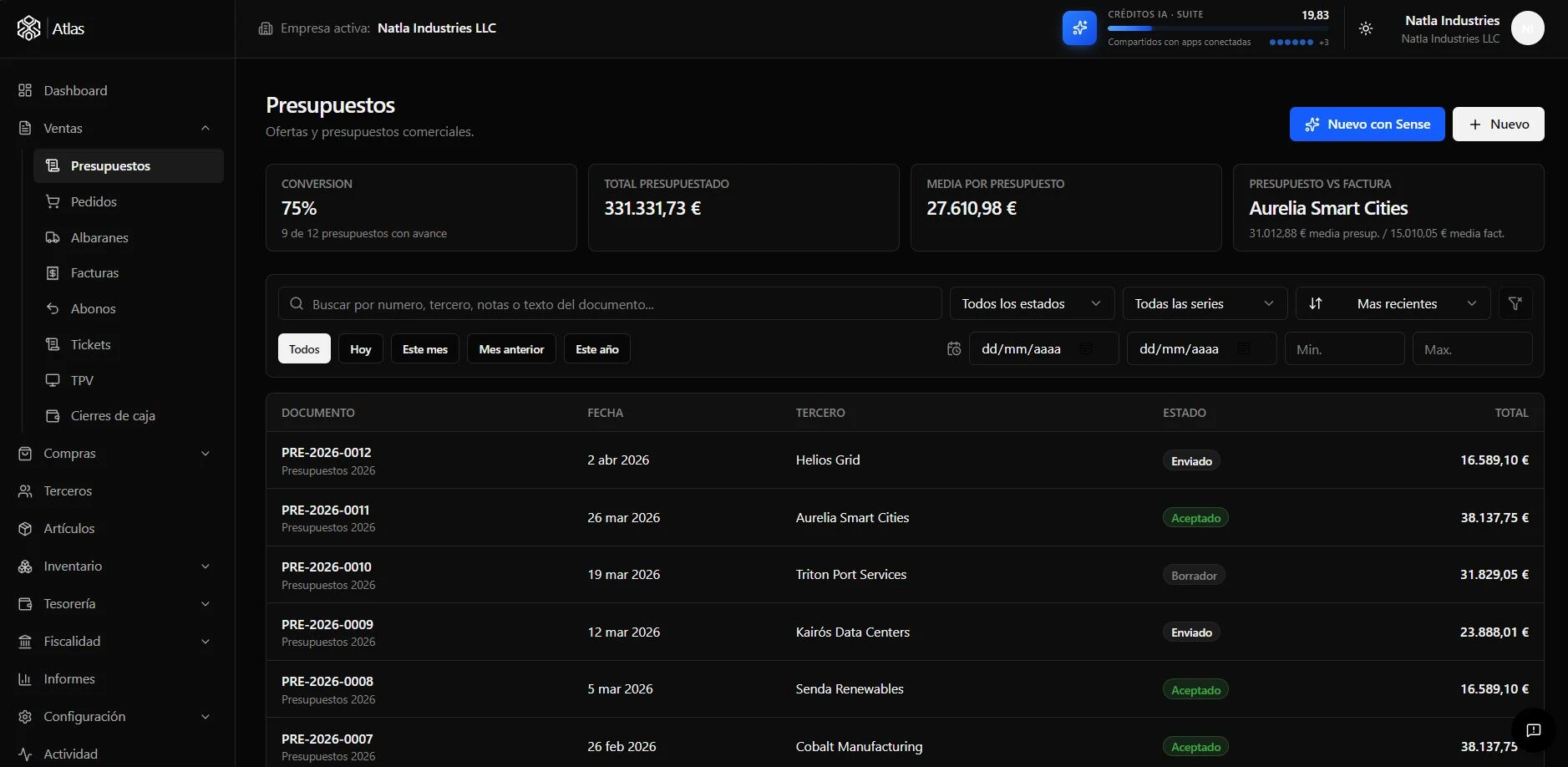
Task: Open the Todos los estados dropdown
Action: click(1032, 303)
